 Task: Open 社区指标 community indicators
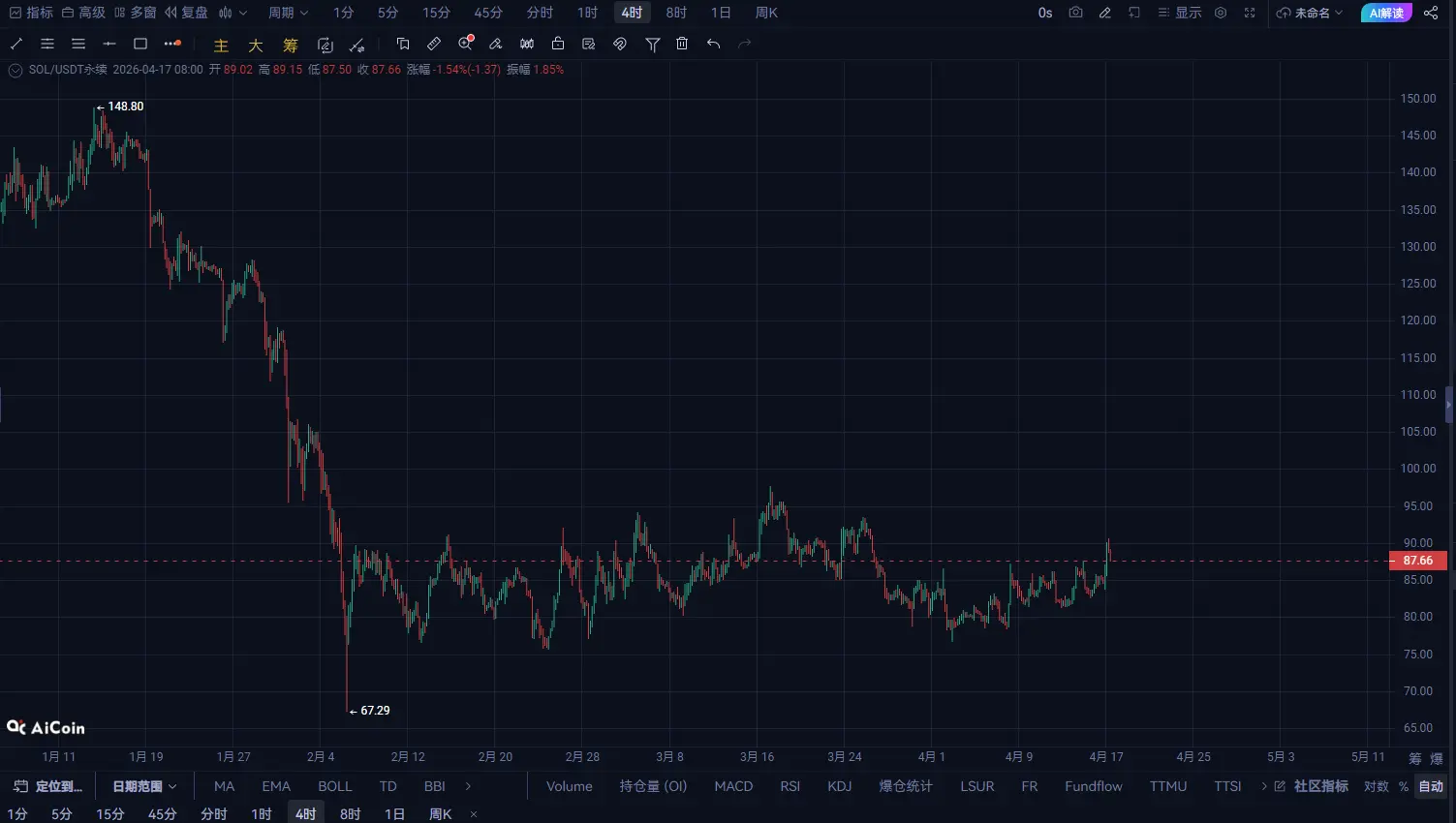click(x=1311, y=786)
